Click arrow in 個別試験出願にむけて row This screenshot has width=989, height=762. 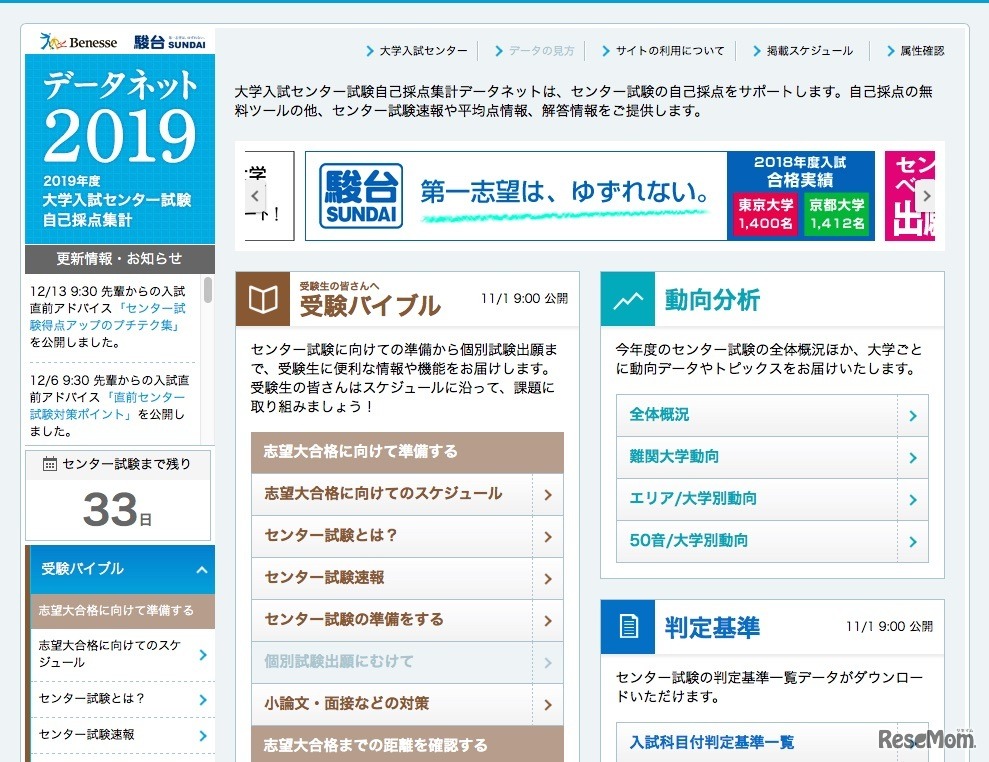(547, 662)
